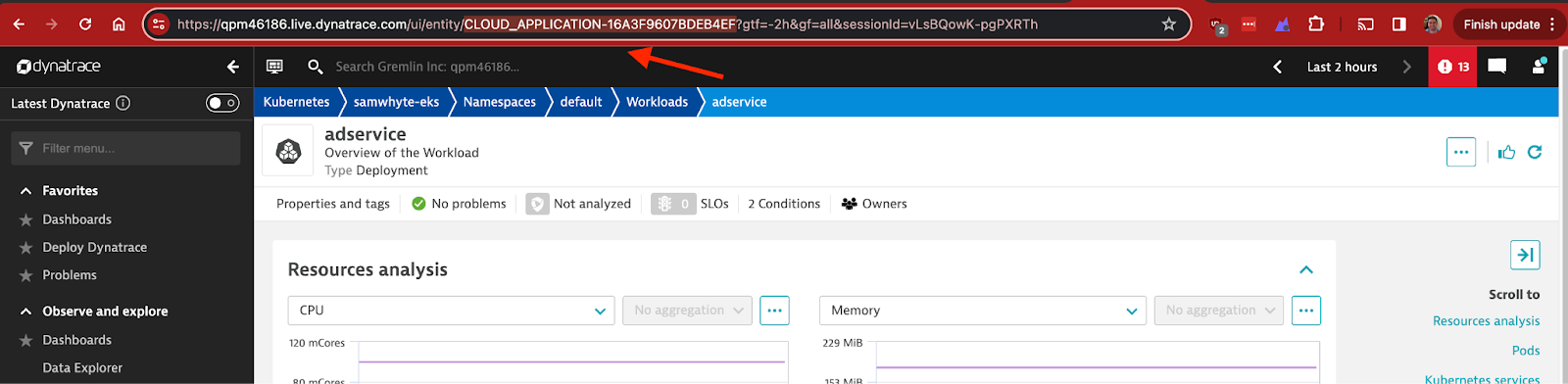The width and height of the screenshot is (1568, 384).
Task: Collapse Dynatrace sidebar with back arrow
Action: (232, 67)
